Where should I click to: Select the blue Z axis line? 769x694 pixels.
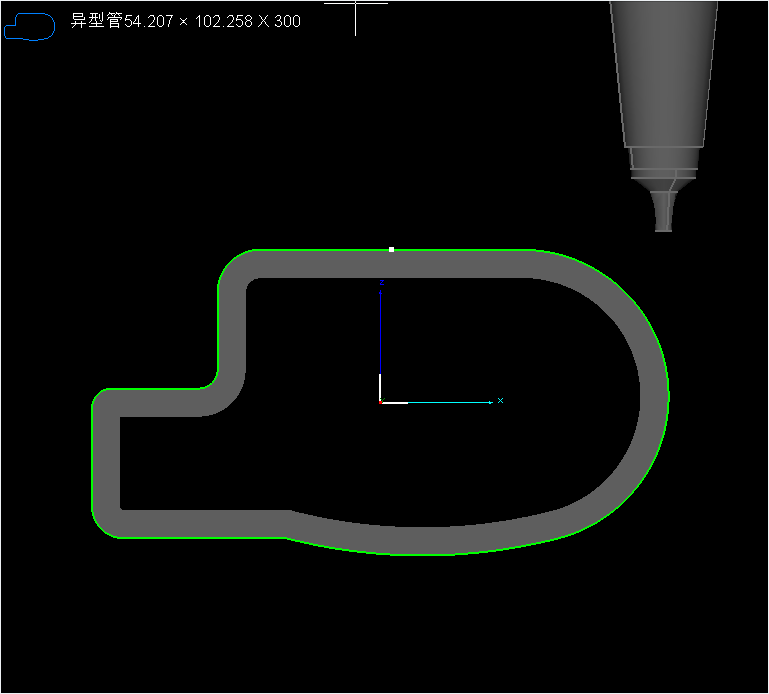pyautogui.click(x=381, y=333)
